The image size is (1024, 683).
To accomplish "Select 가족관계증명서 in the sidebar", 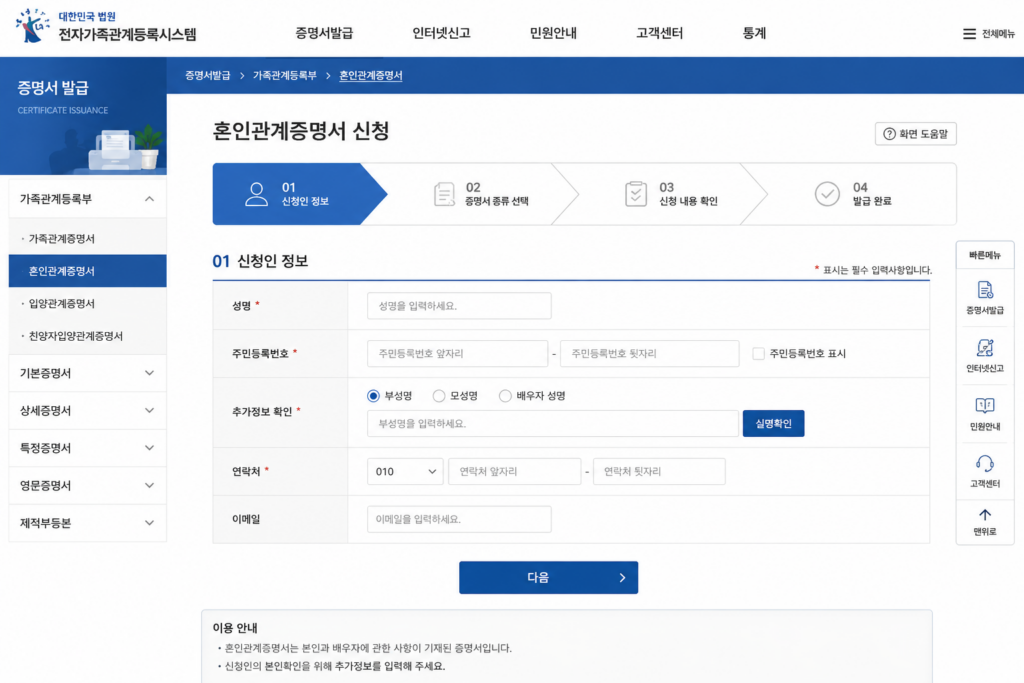I will (x=88, y=238).
